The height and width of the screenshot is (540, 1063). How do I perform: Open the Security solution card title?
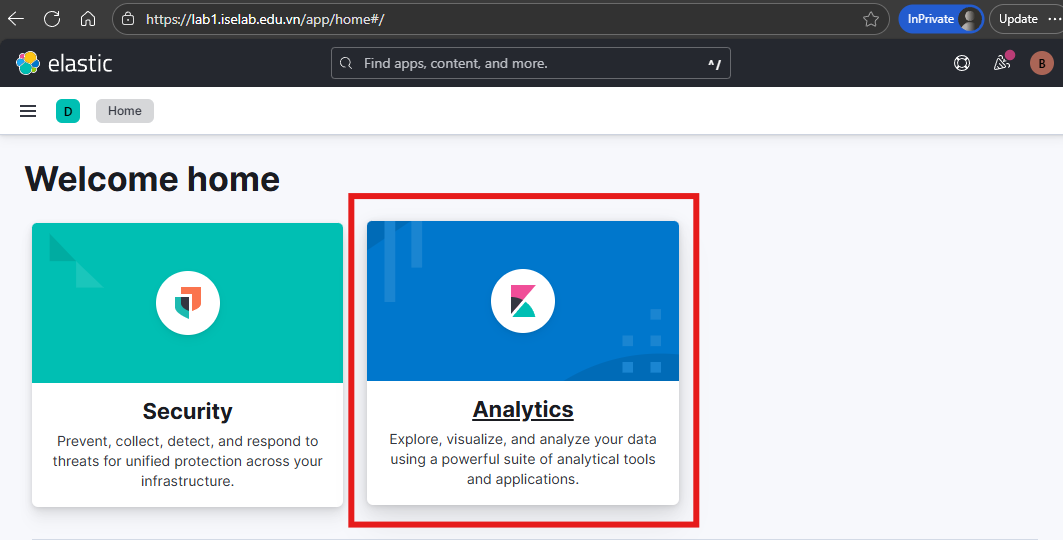pyautogui.click(x=187, y=411)
